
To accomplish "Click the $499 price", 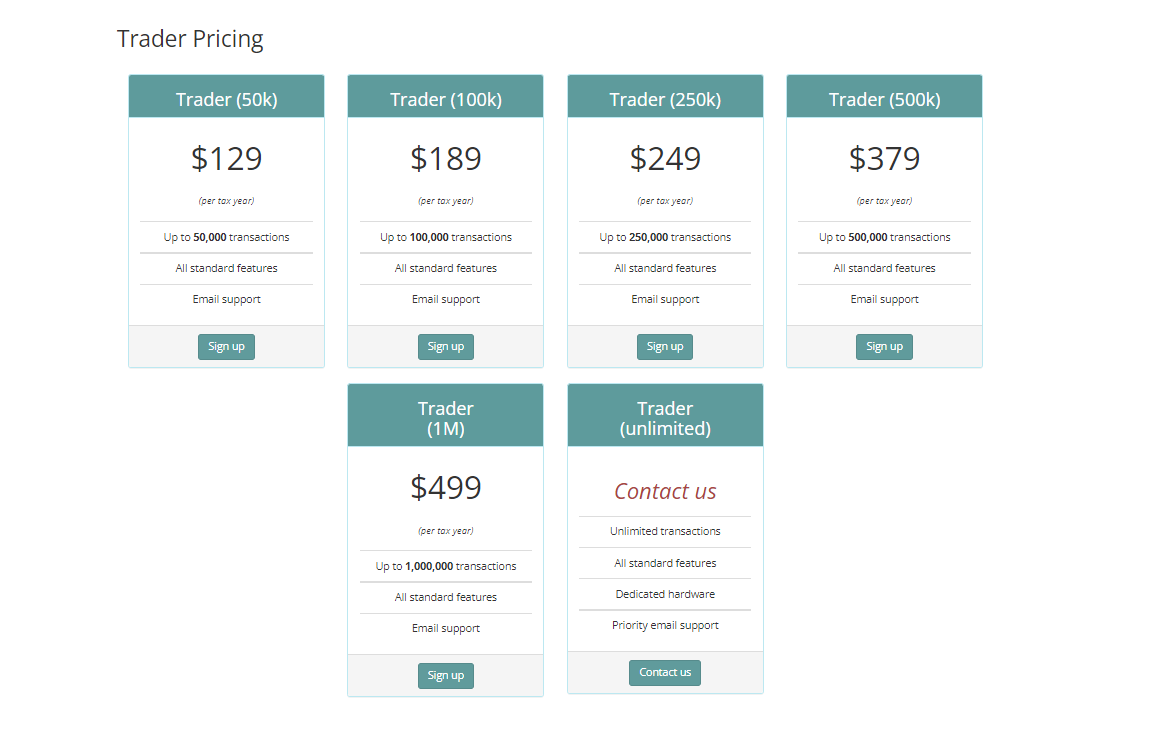I will (x=446, y=488).
